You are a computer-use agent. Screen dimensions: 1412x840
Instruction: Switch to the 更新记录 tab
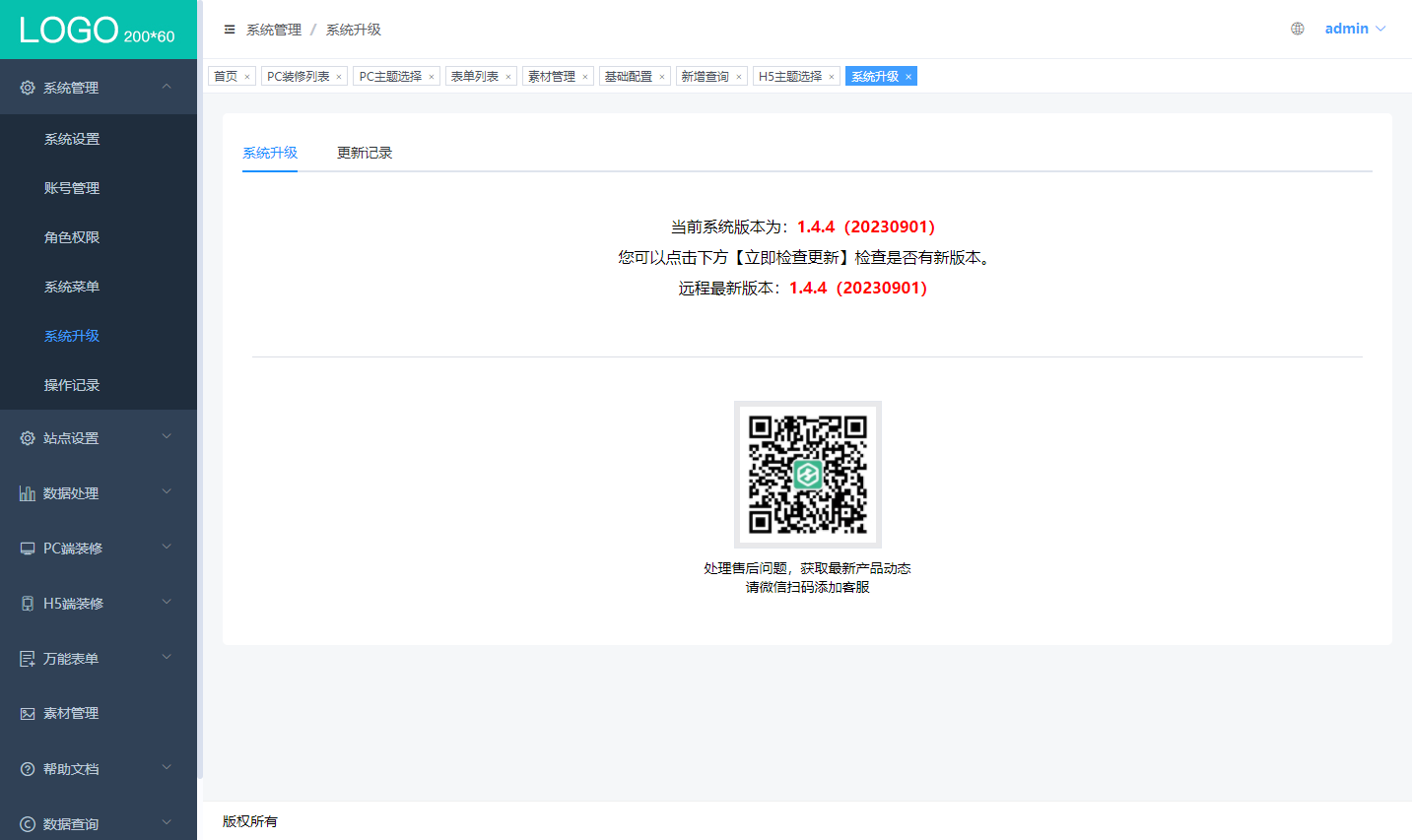click(x=365, y=153)
